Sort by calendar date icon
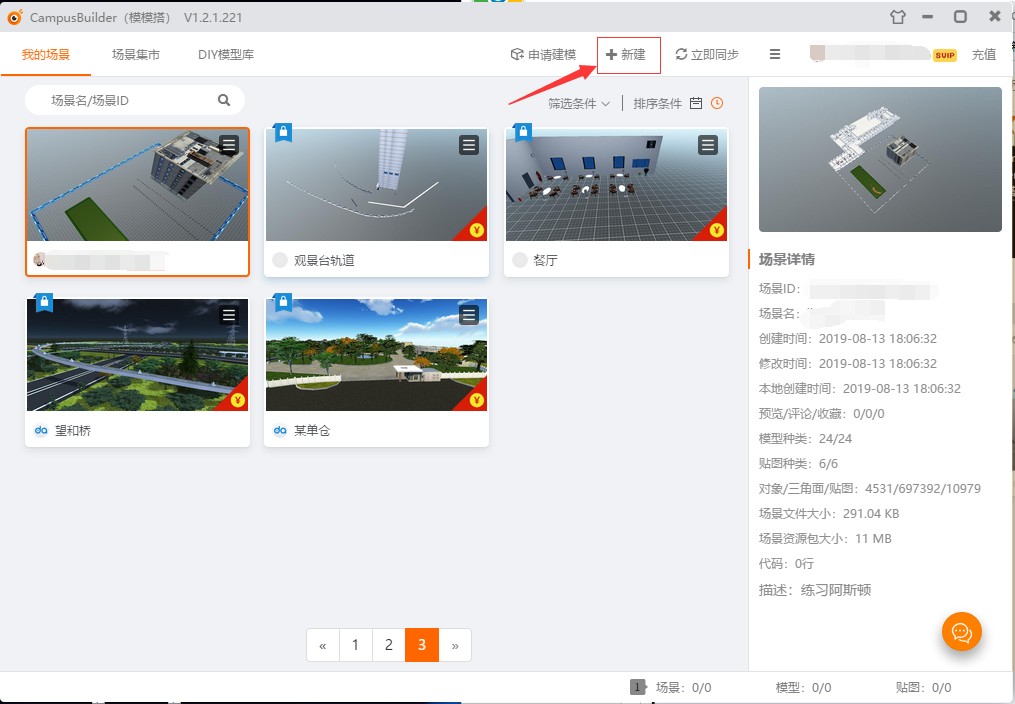The height and width of the screenshot is (704, 1015). coord(696,103)
